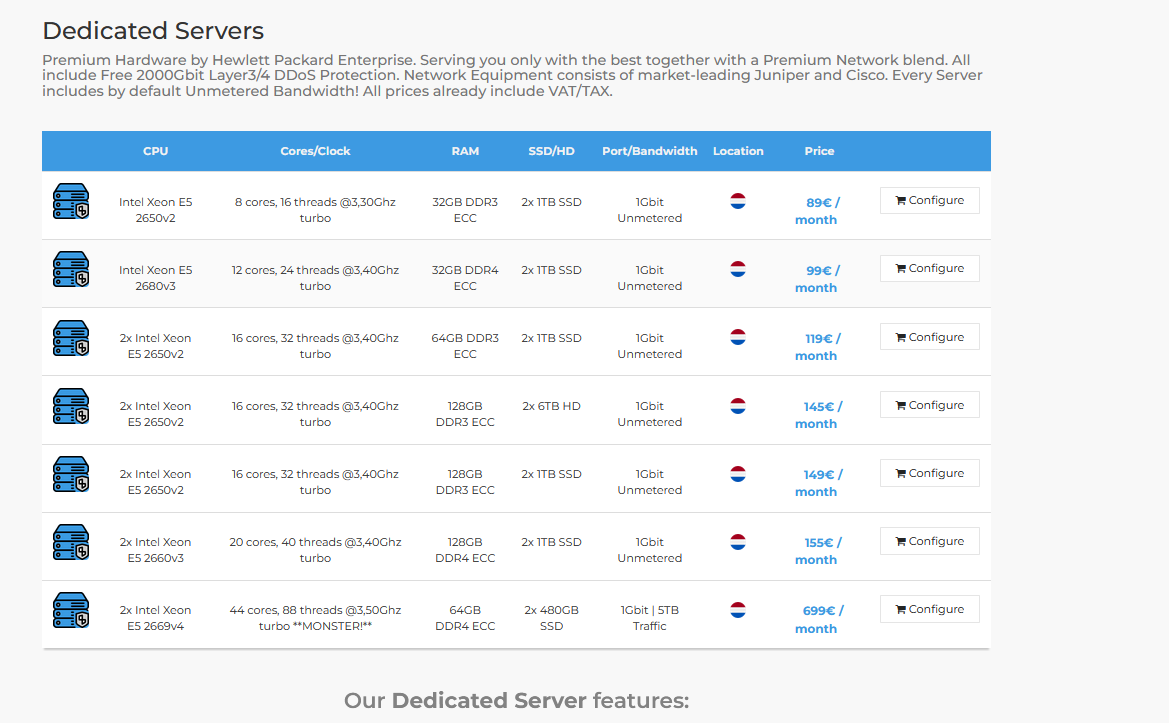The width and height of the screenshot is (1169, 723).
Task: Select the '119€ / month' price
Action: tap(817, 347)
